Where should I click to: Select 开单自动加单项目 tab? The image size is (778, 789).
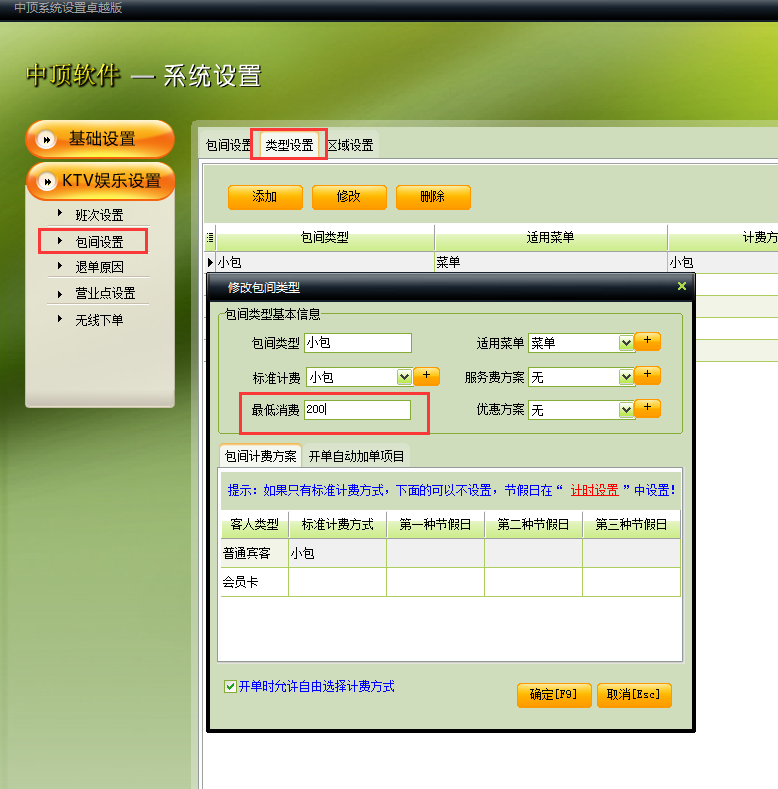point(356,456)
